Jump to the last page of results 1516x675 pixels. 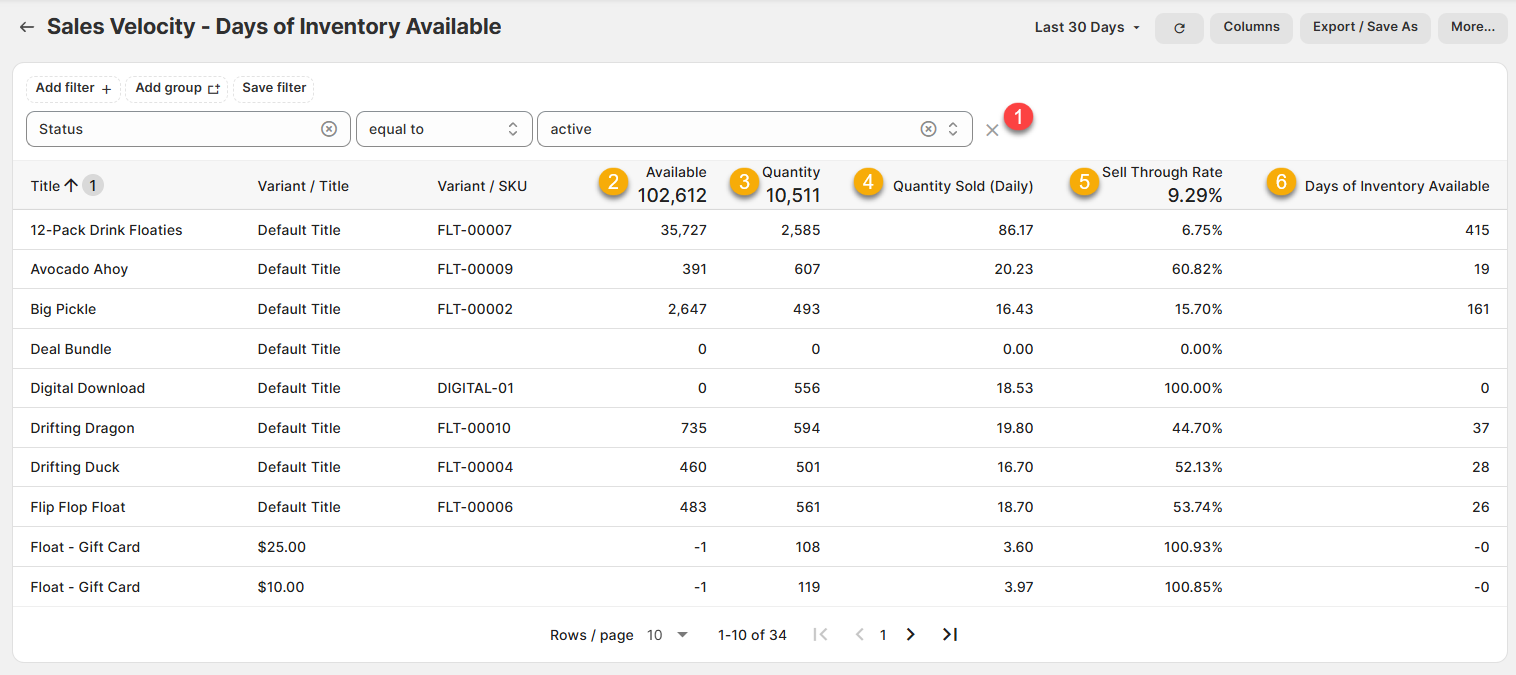(x=950, y=635)
